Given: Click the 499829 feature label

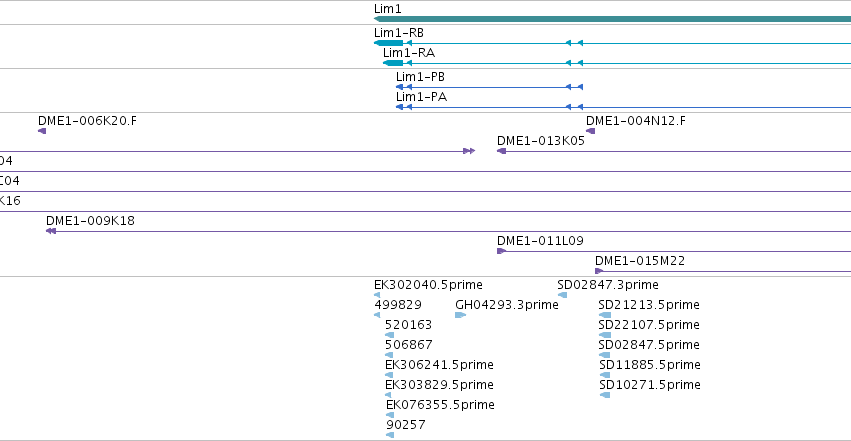Looking at the screenshot, I should point(398,305).
